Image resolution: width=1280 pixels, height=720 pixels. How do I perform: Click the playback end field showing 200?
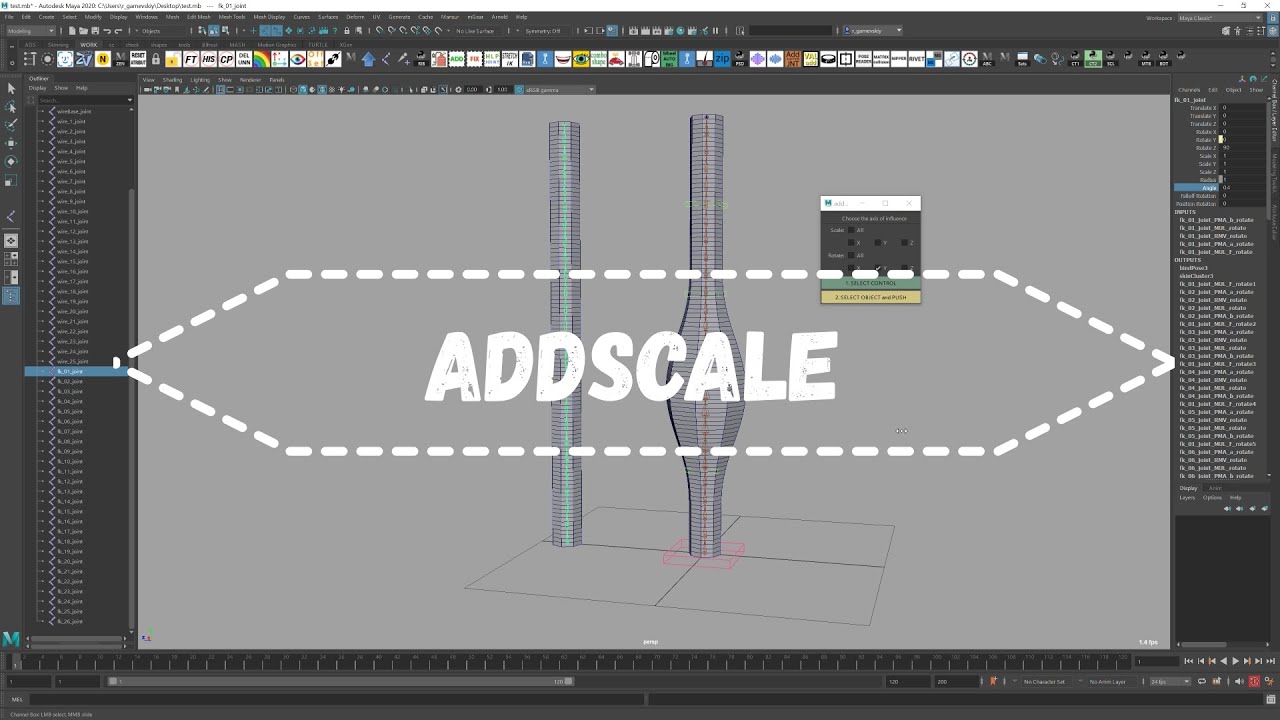tap(955, 681)
